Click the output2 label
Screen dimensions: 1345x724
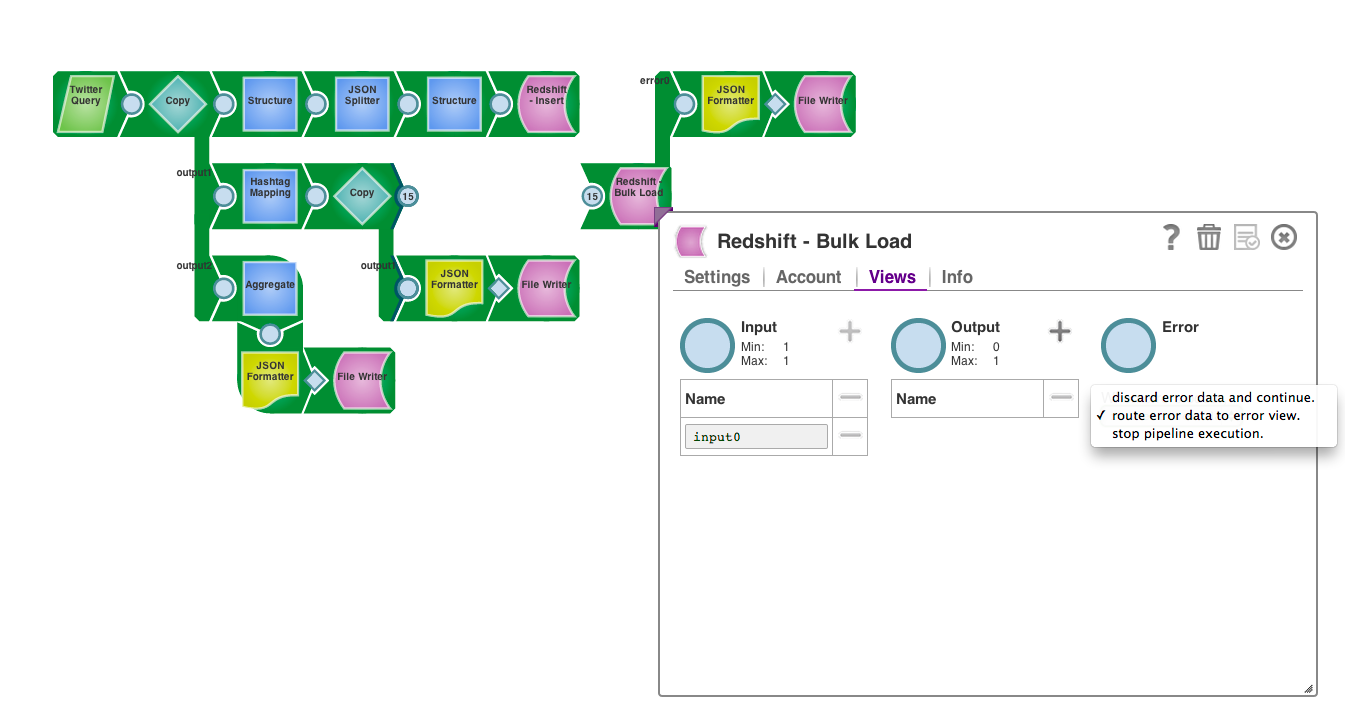click(x=194, y=265)
